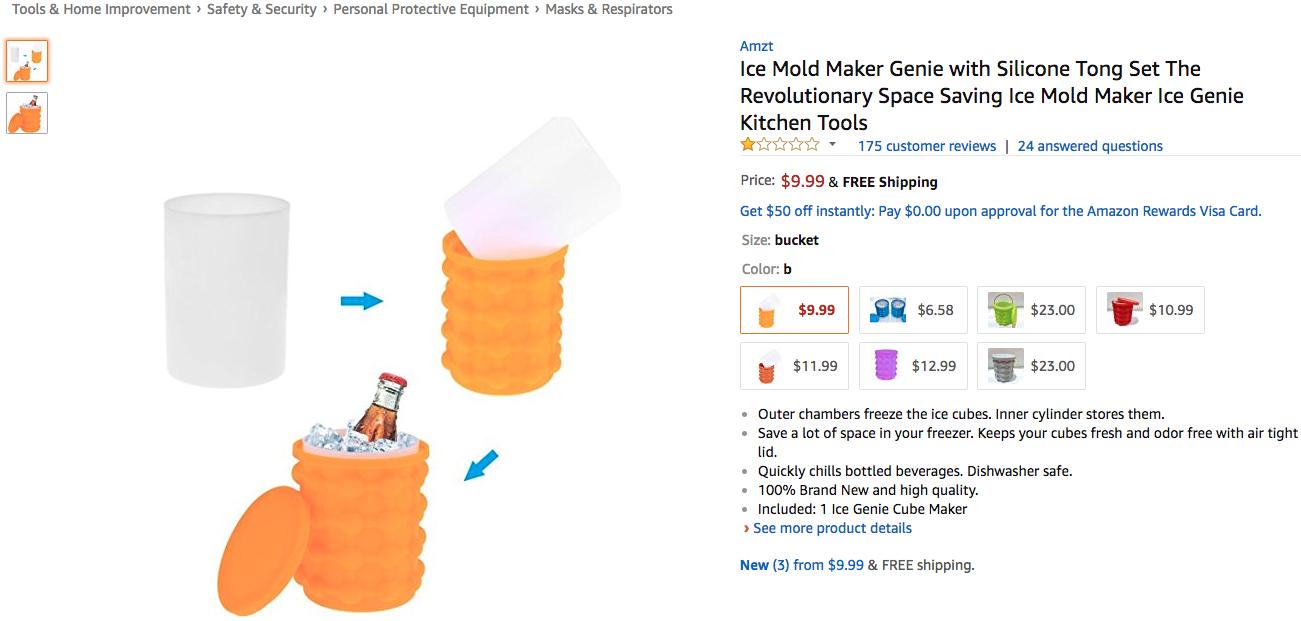This screenshot has width=1301, height=621.
Task: Open the 24 answered questions link
Action: [1090, 146]
